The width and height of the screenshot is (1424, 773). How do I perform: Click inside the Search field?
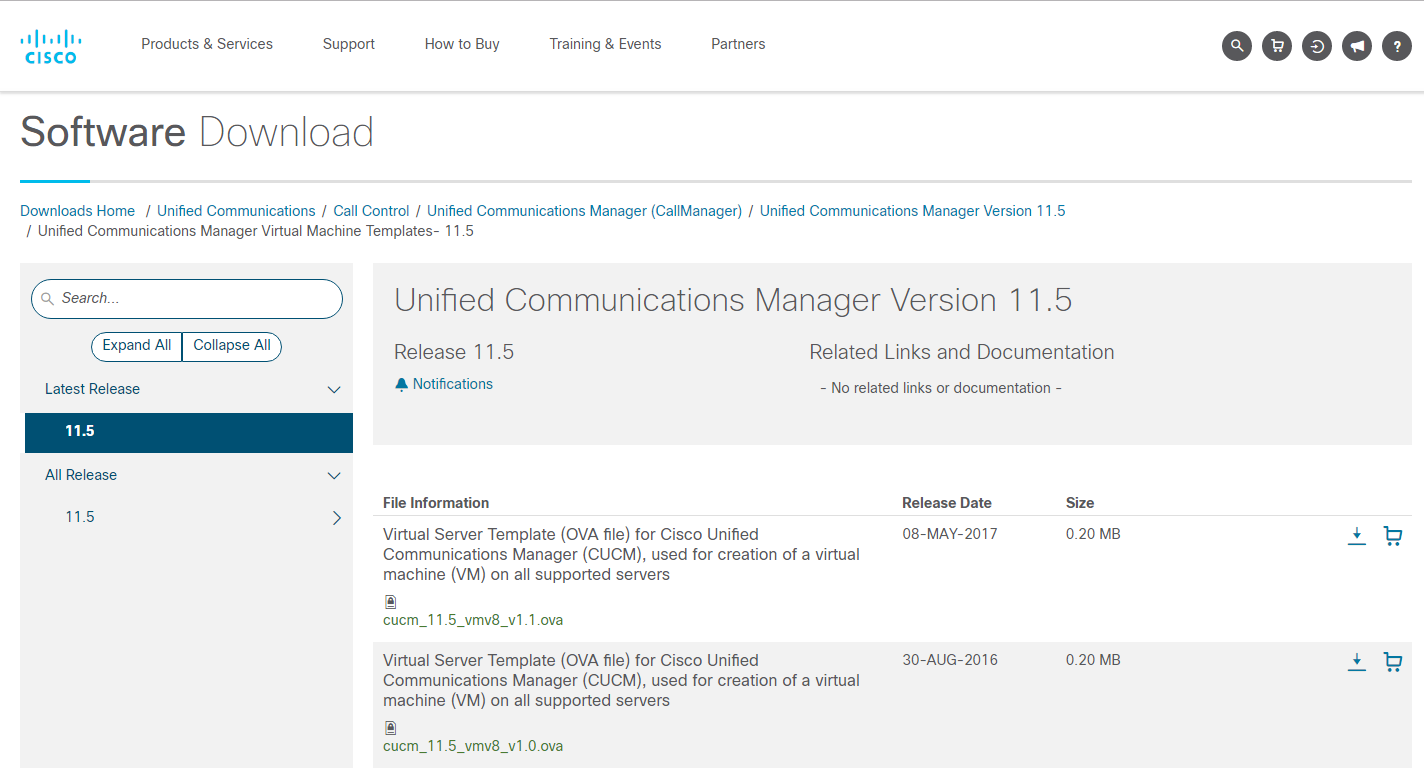[x=186, y=298]
